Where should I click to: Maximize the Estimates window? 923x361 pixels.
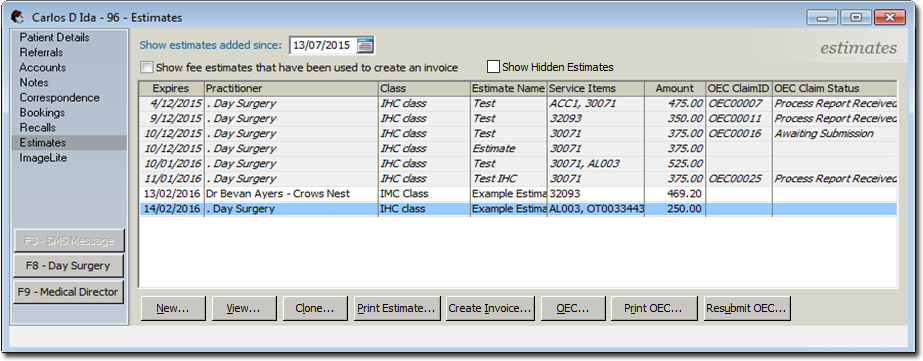(x=856, y=18)
